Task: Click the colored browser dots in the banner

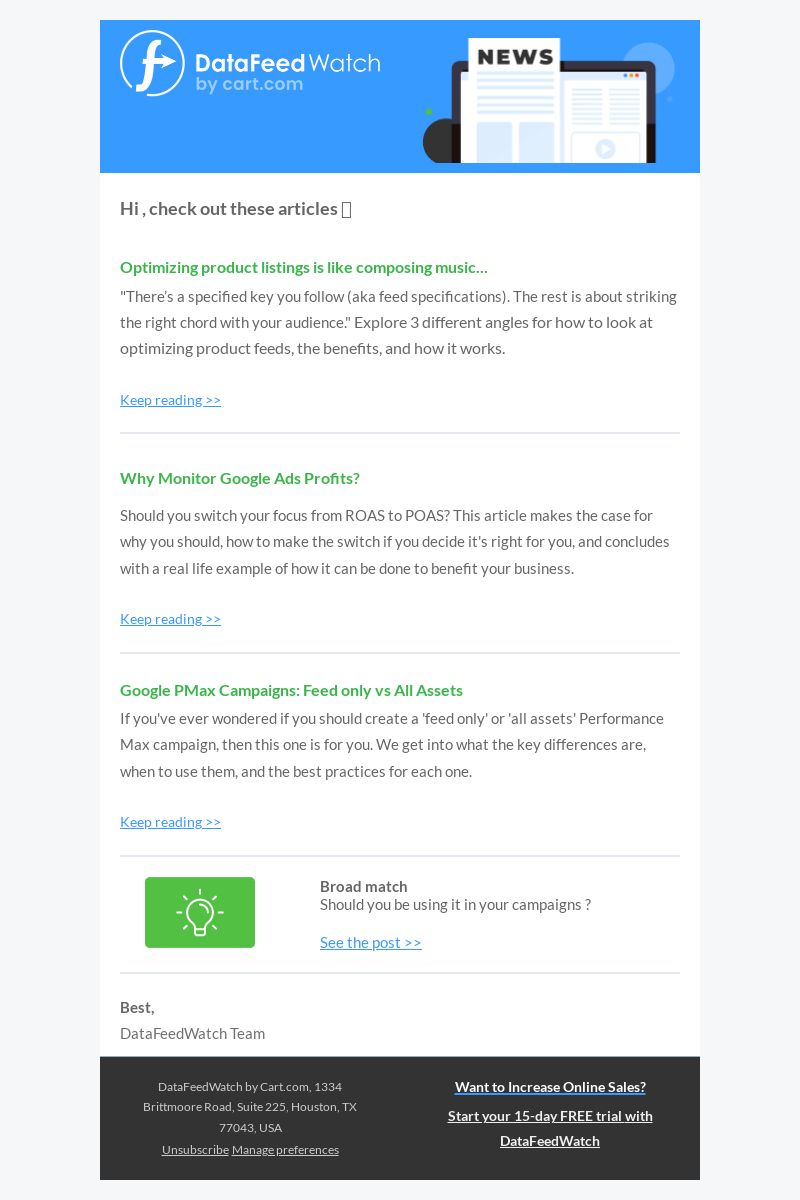Action: [631, 75]
